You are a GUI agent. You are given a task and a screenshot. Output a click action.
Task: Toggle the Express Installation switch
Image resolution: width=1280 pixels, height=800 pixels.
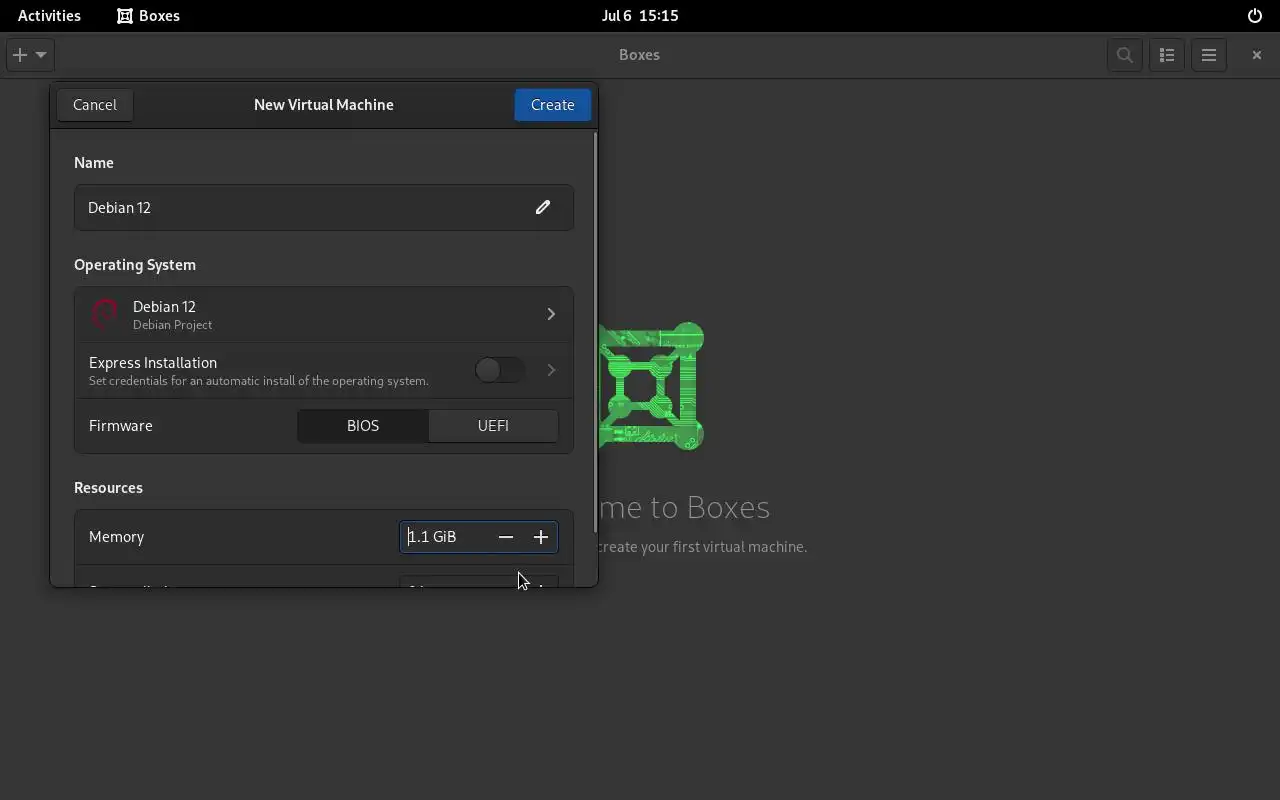(x=499, y=370)
